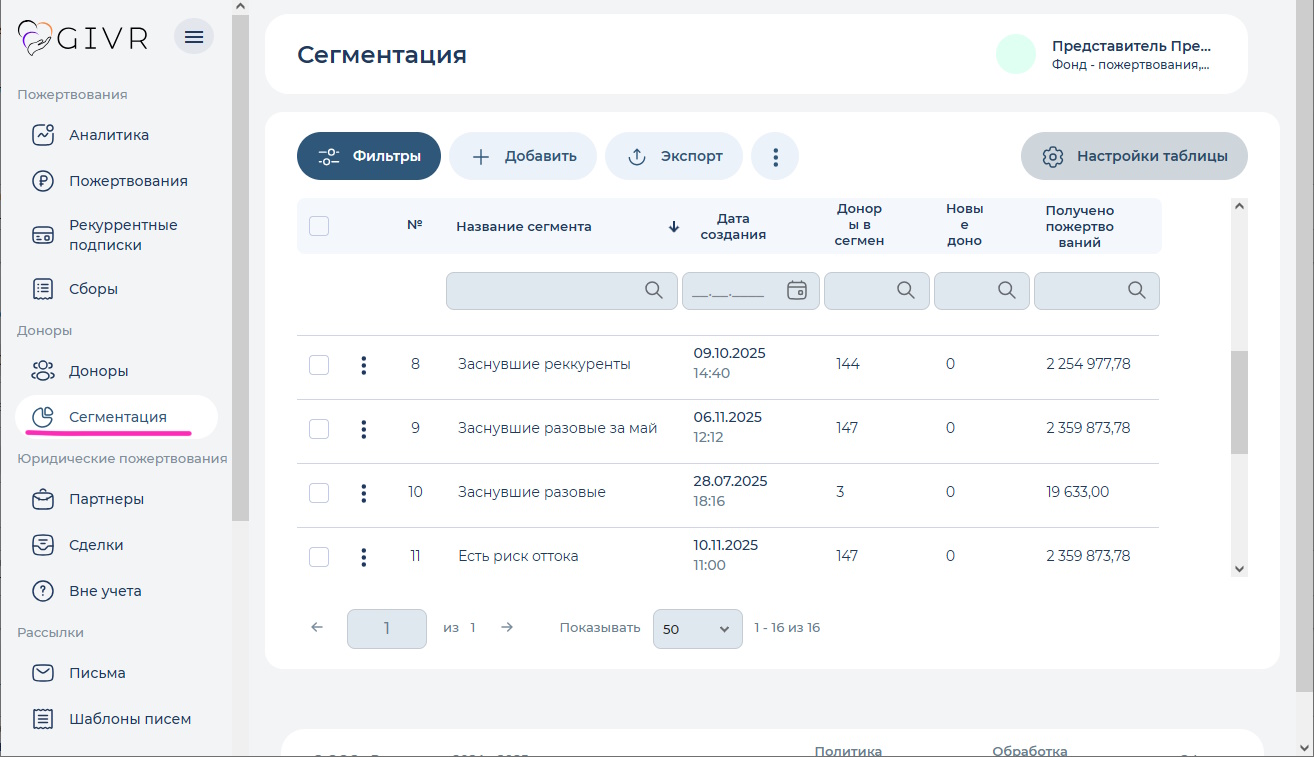Collapse the sidebar with the hamburger button

point(193,35)
